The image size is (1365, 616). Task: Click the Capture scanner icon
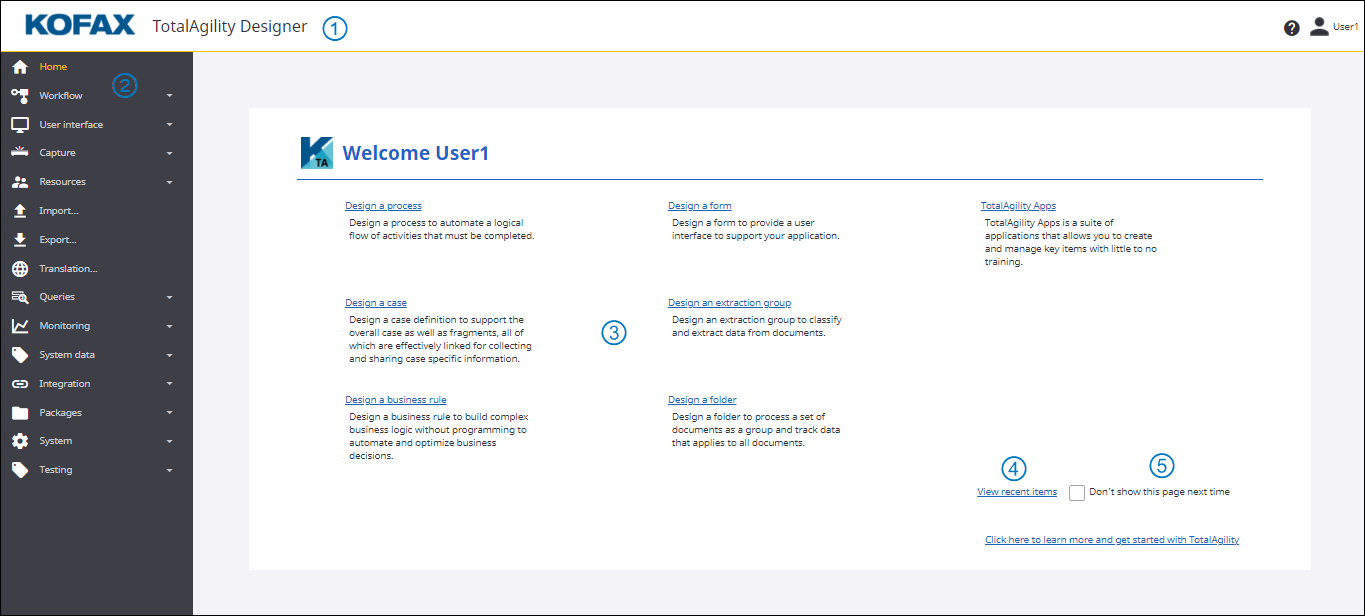click(x=19, y=153)
